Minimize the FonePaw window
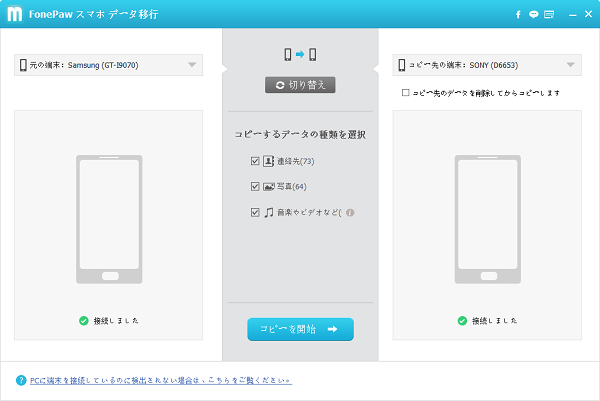600x401 pixels. (572, 15)
